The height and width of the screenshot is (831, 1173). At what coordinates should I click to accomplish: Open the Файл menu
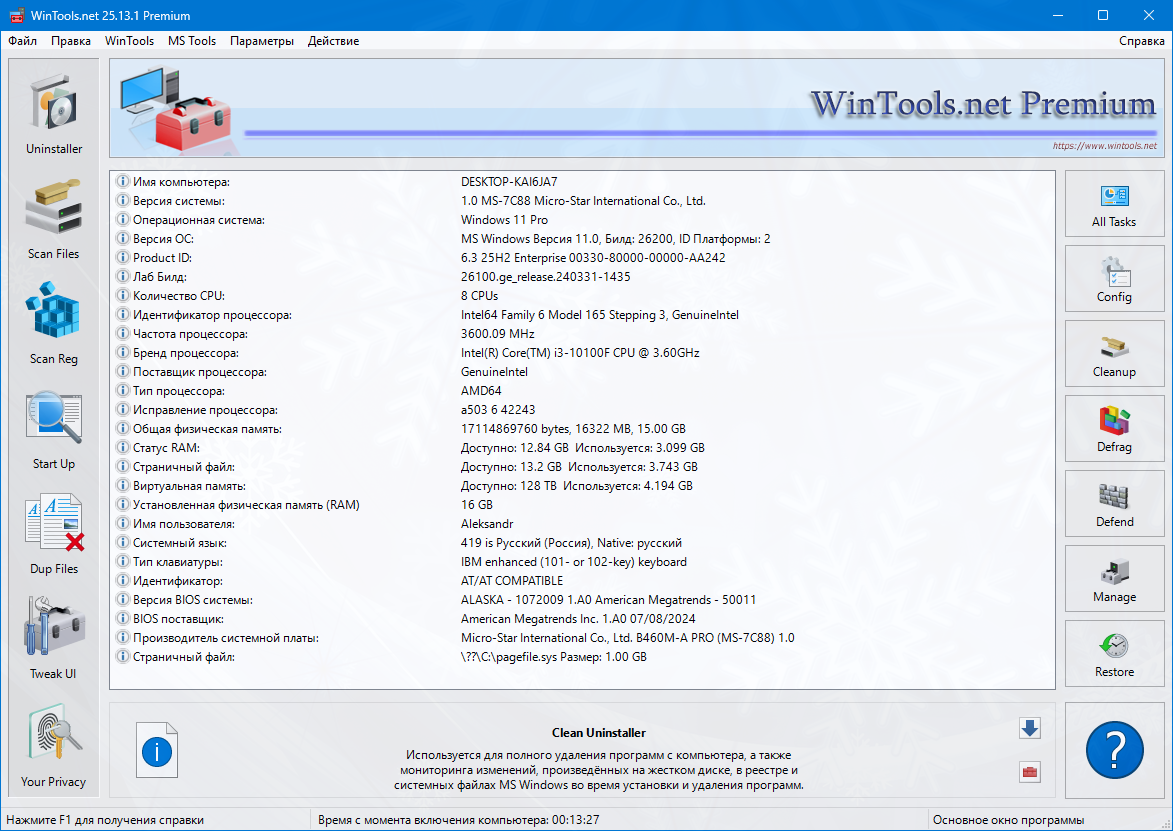coord(23,41)
